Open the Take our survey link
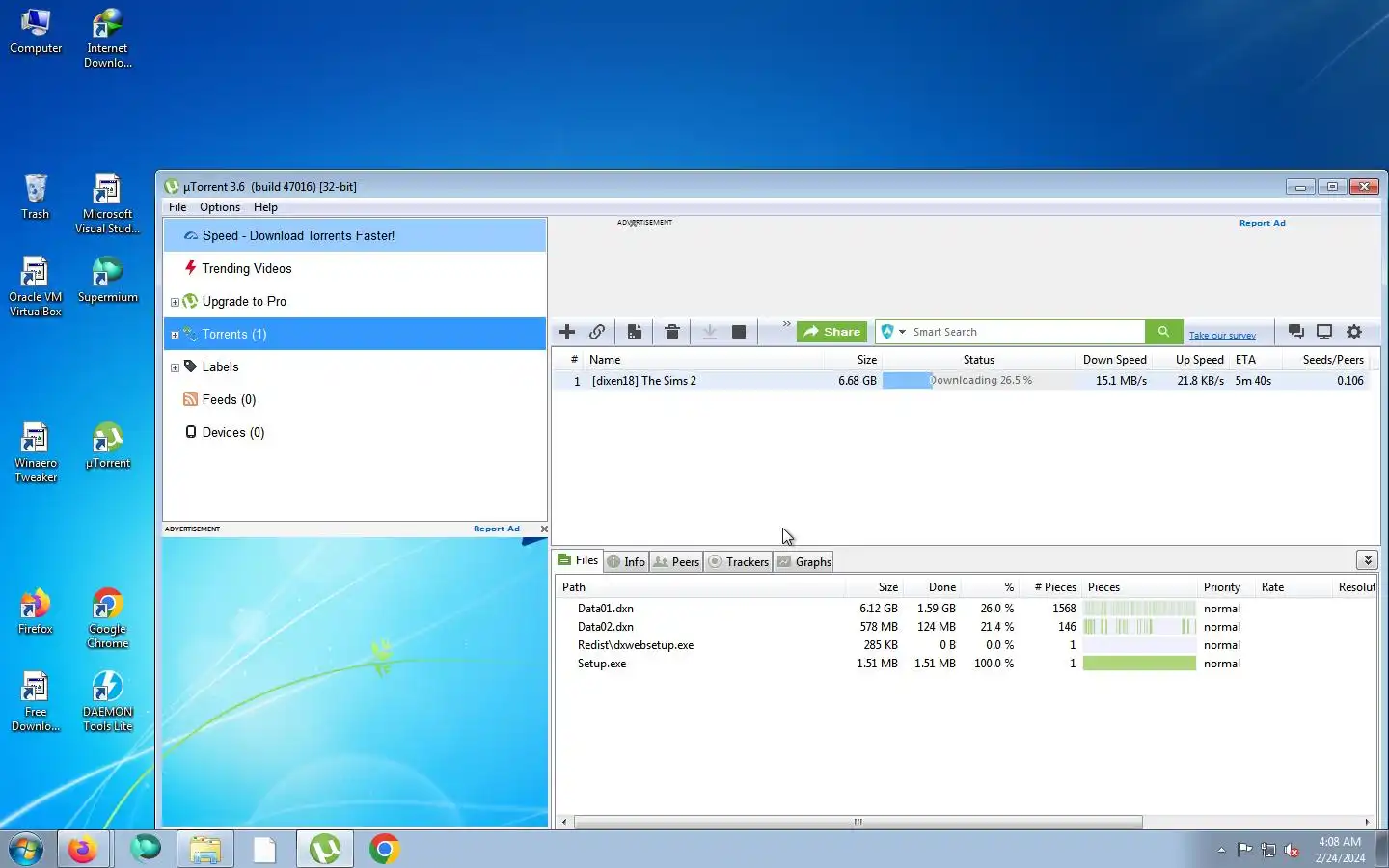Viewport: 1389px width, 868px height. point(1222,336)
